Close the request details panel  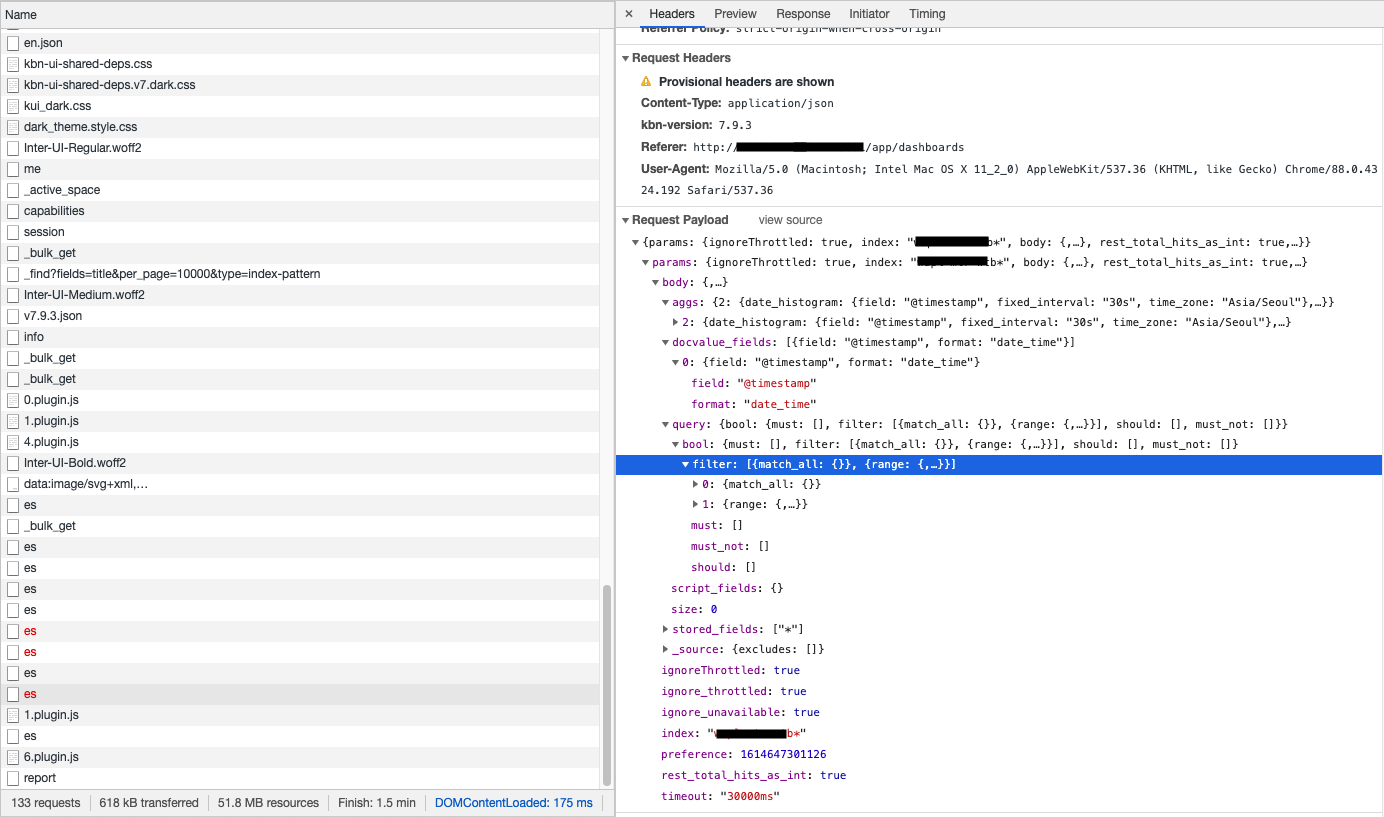(629, 14)
